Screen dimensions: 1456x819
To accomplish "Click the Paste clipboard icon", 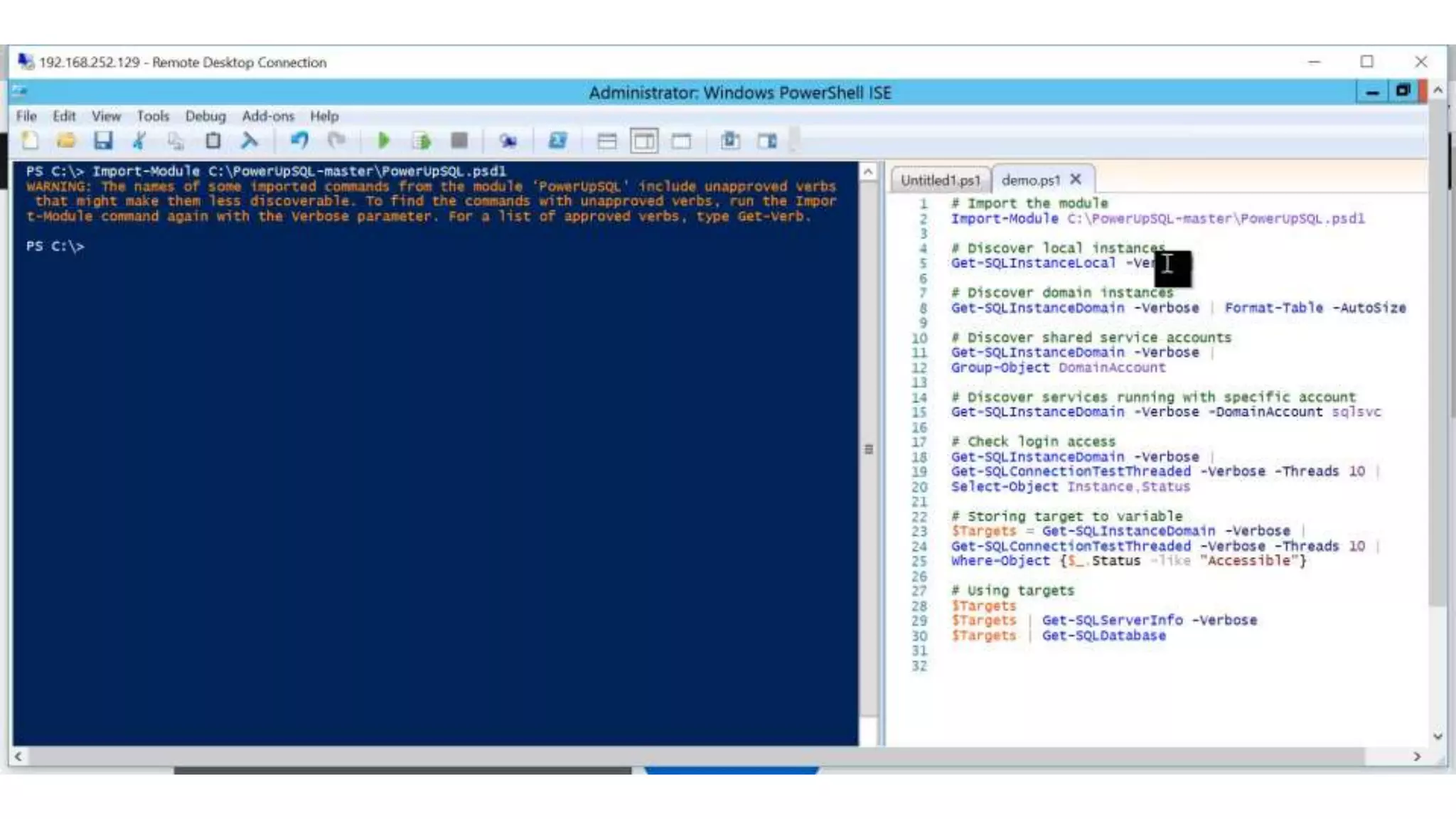I will (213, 141).
